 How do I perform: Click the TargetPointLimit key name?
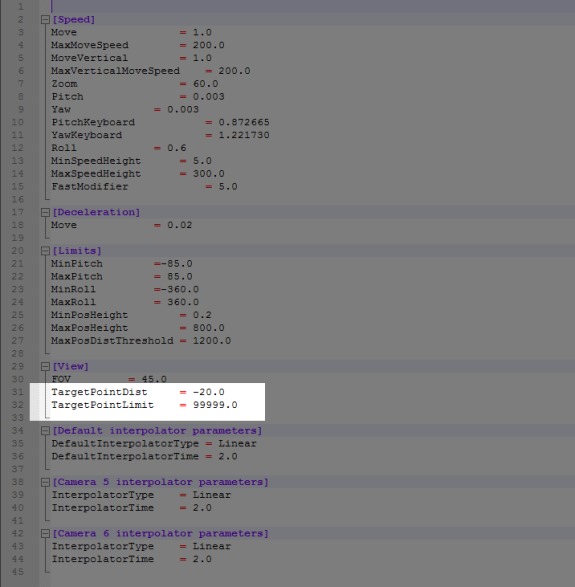103,405
